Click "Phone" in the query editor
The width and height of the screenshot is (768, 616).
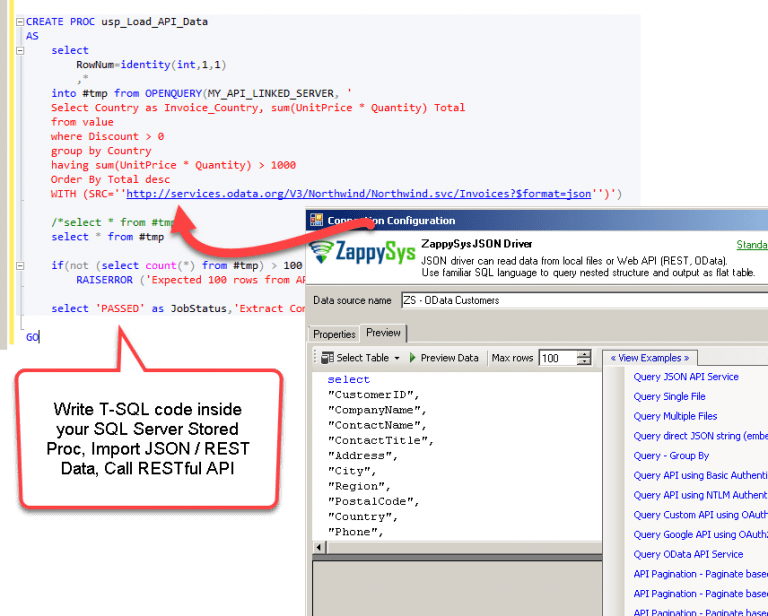pos(355,531)
